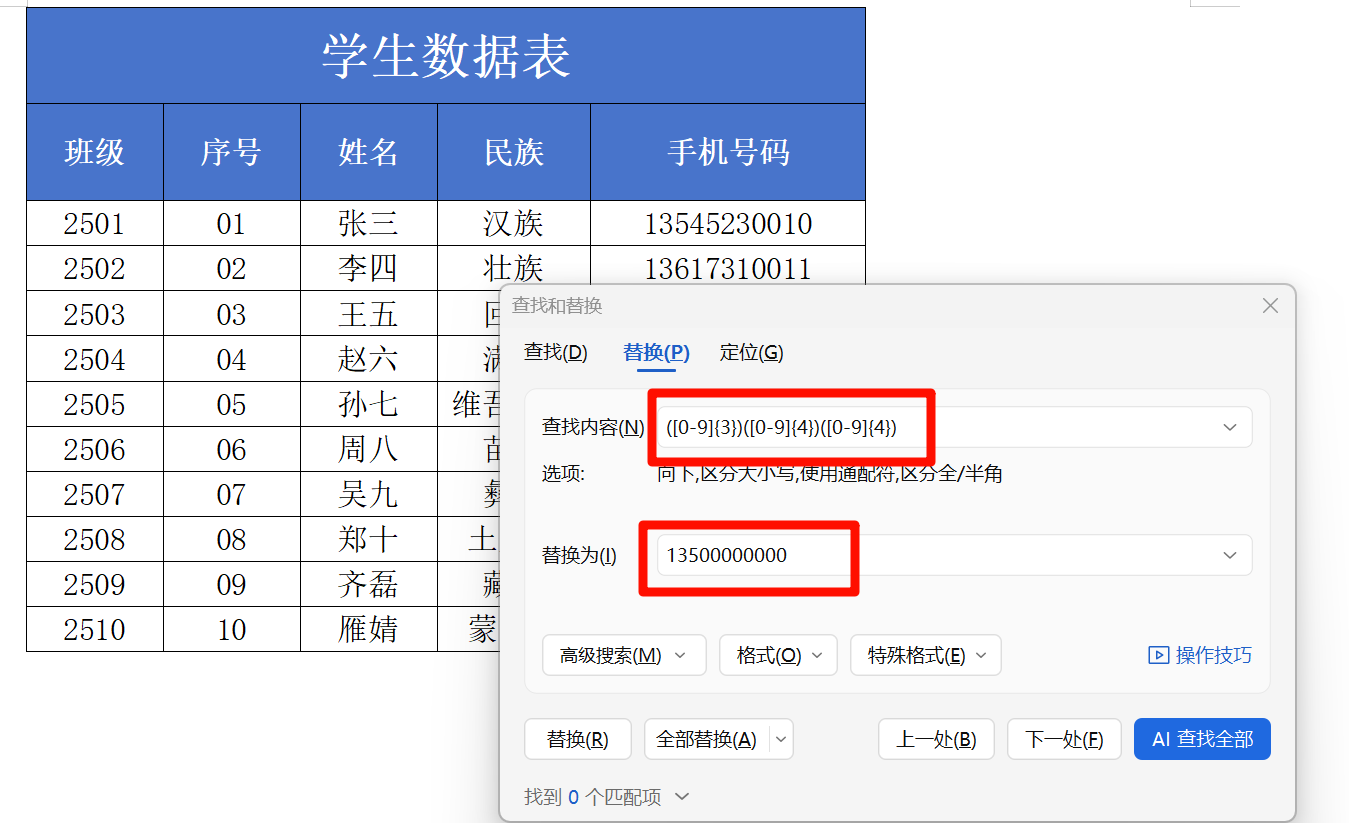Viewport: 1349px width, 823px height.
Task: Click the 下一处(F) button
Action: click(1064, 739)
